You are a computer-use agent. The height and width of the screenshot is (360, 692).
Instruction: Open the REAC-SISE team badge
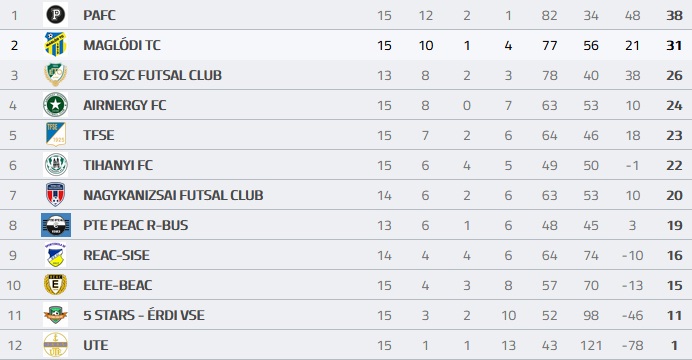pos(56,255)
